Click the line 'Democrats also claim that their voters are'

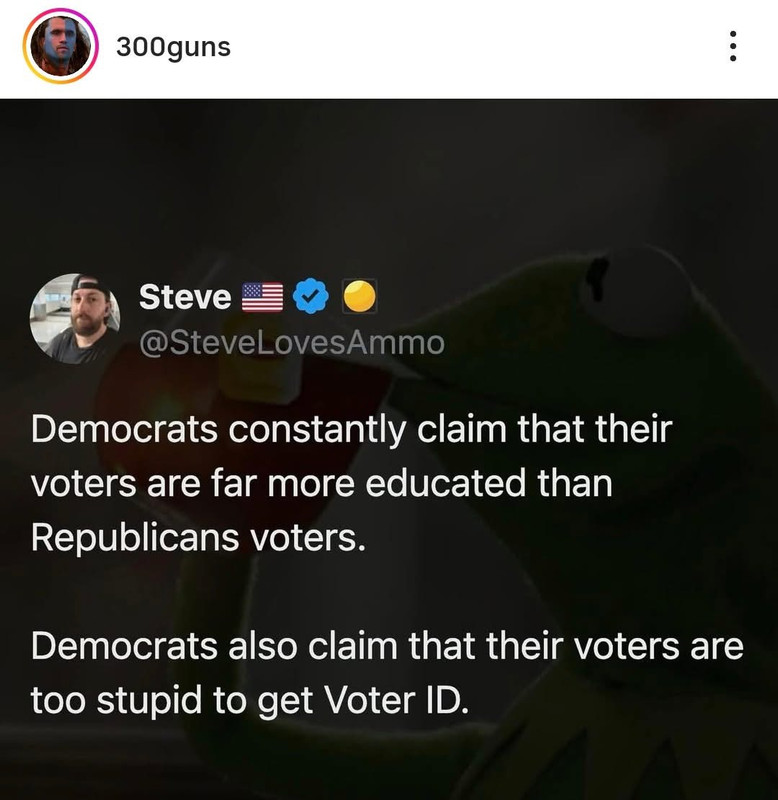[x=387, y=646]
